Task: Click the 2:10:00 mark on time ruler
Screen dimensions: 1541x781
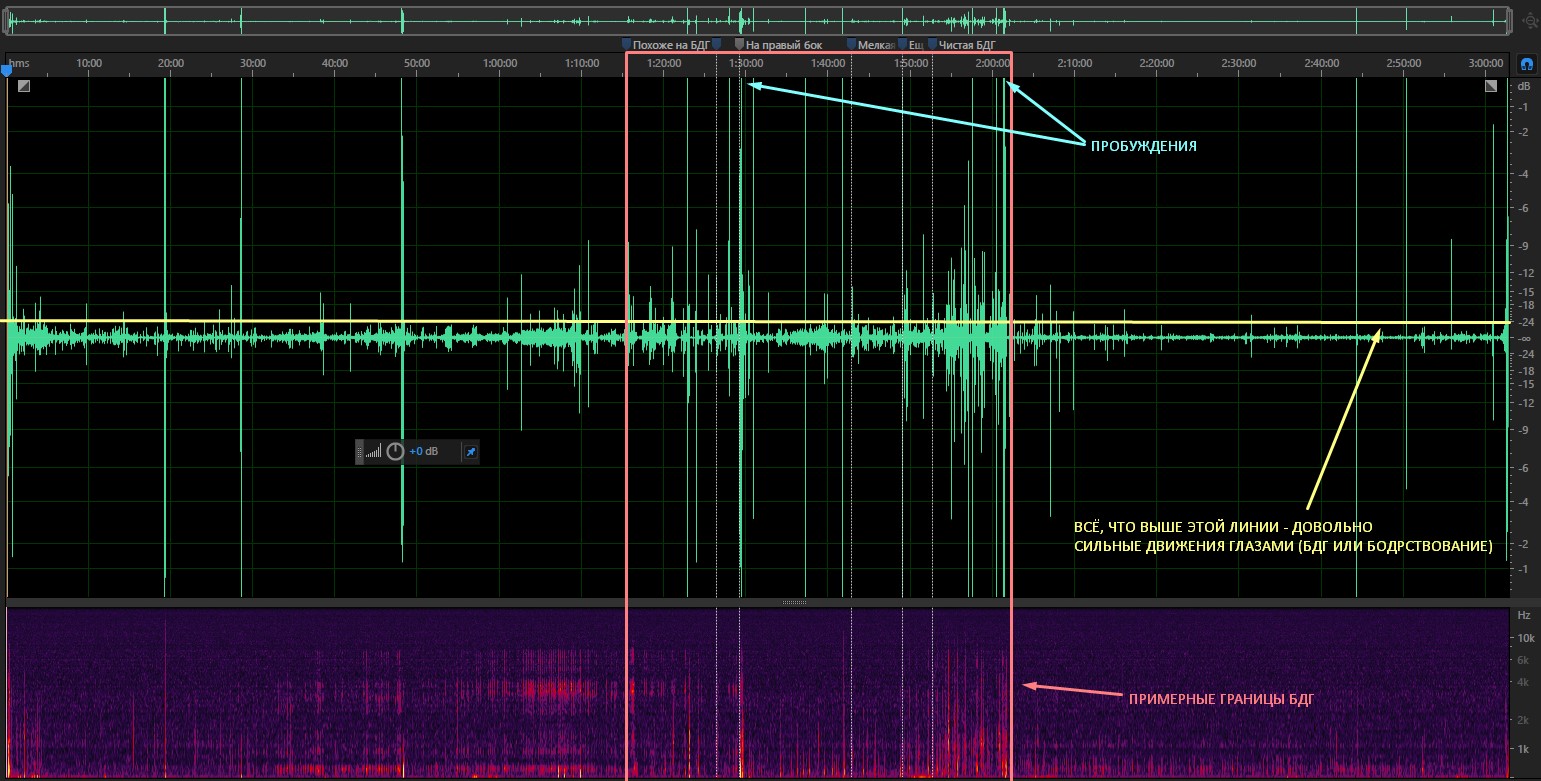Action: pyautogui.click(x=1075, y=63)
